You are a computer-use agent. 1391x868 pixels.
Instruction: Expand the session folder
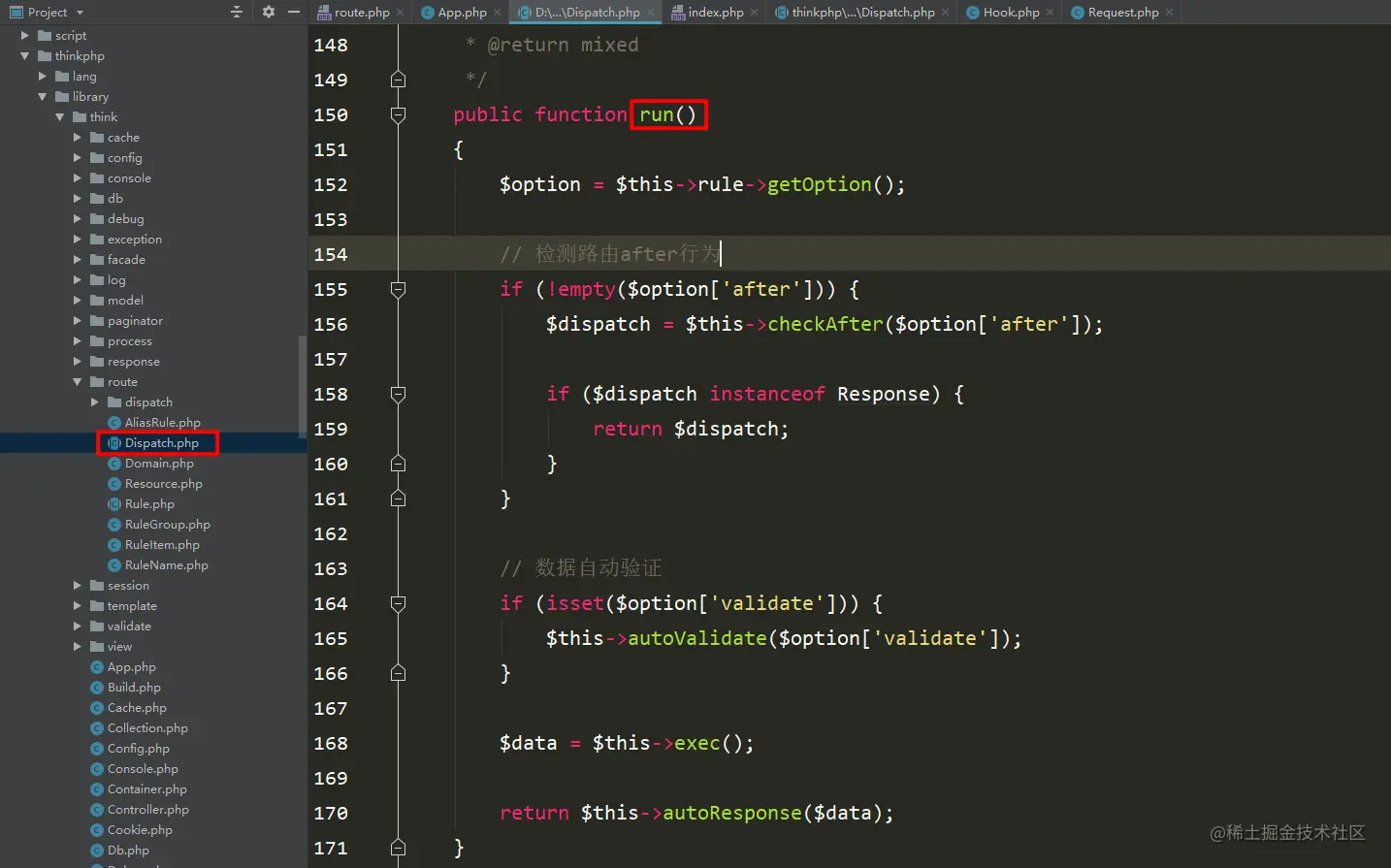(x=78, y=586)
